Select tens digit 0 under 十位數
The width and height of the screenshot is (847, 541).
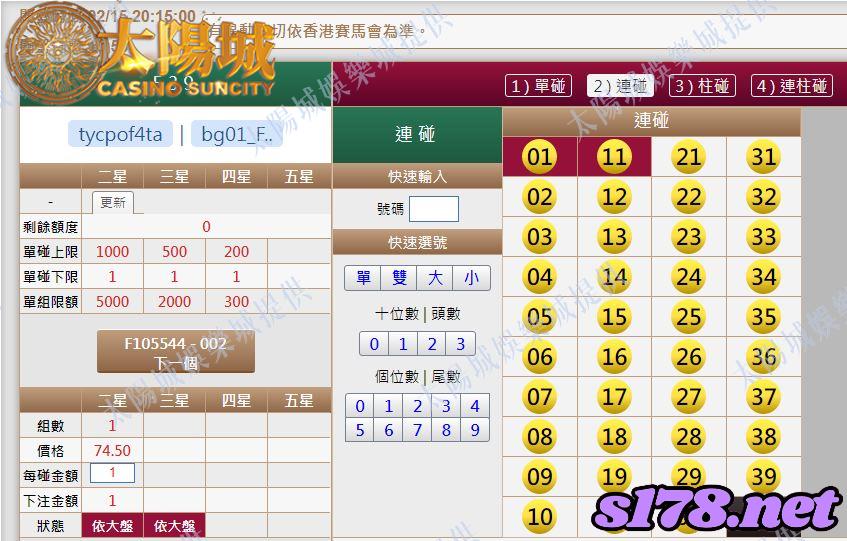(374, 344)
